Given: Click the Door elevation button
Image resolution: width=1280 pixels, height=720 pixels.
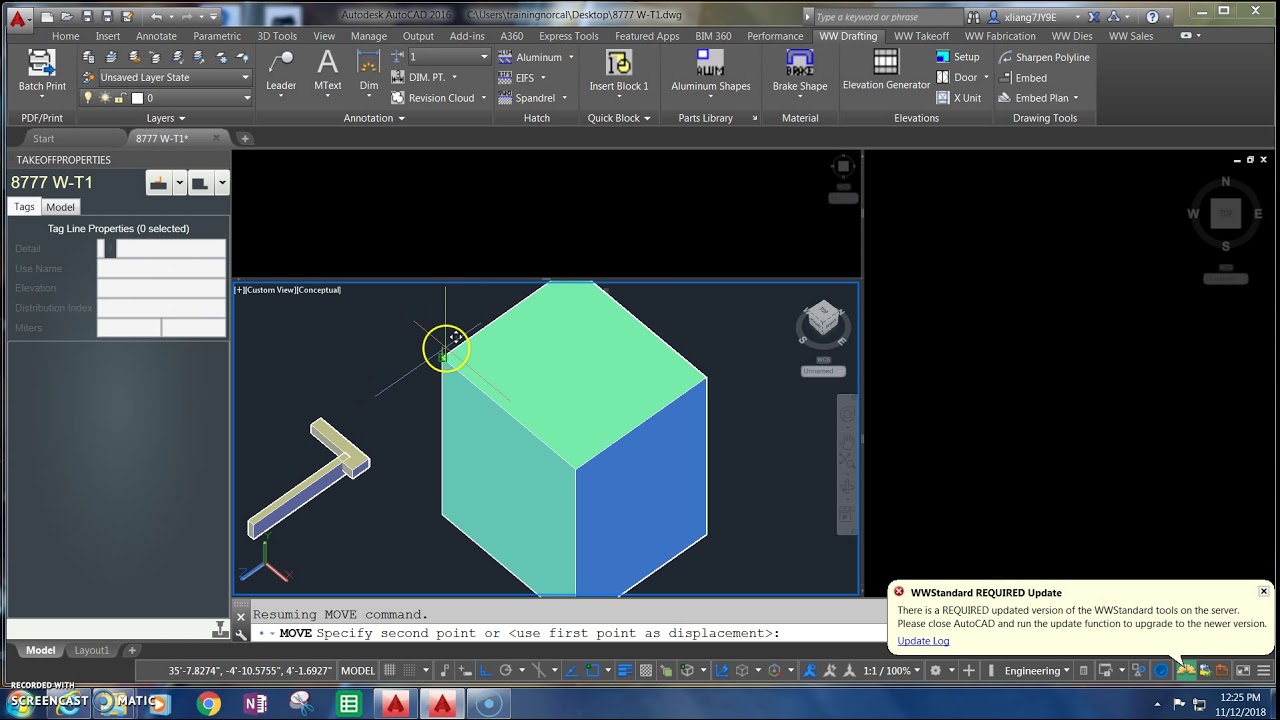Looking at the screenshot, I should (x=962, y=78).
